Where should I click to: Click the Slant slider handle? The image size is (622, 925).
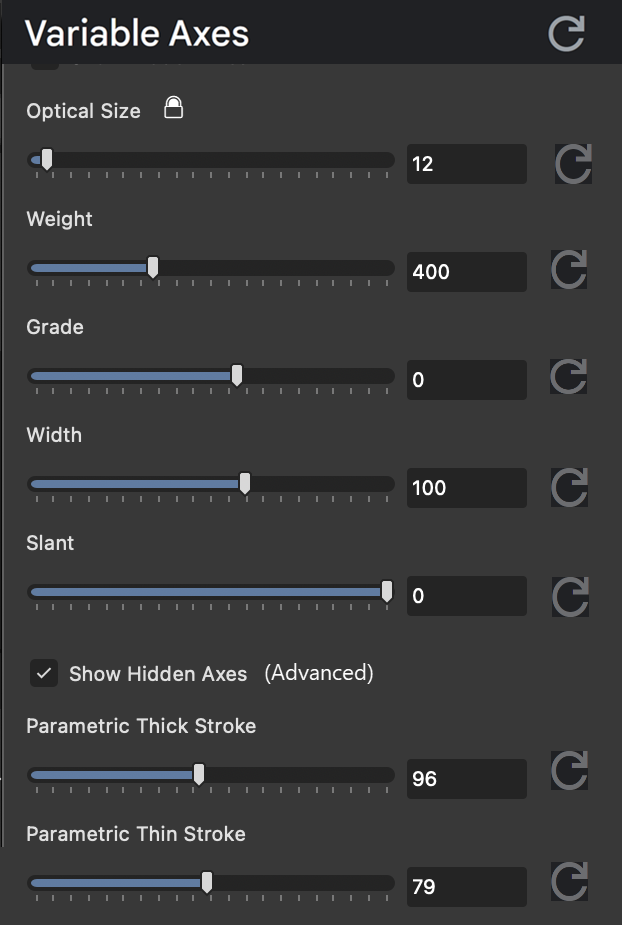pyautogui.click(x=388, y=591)
